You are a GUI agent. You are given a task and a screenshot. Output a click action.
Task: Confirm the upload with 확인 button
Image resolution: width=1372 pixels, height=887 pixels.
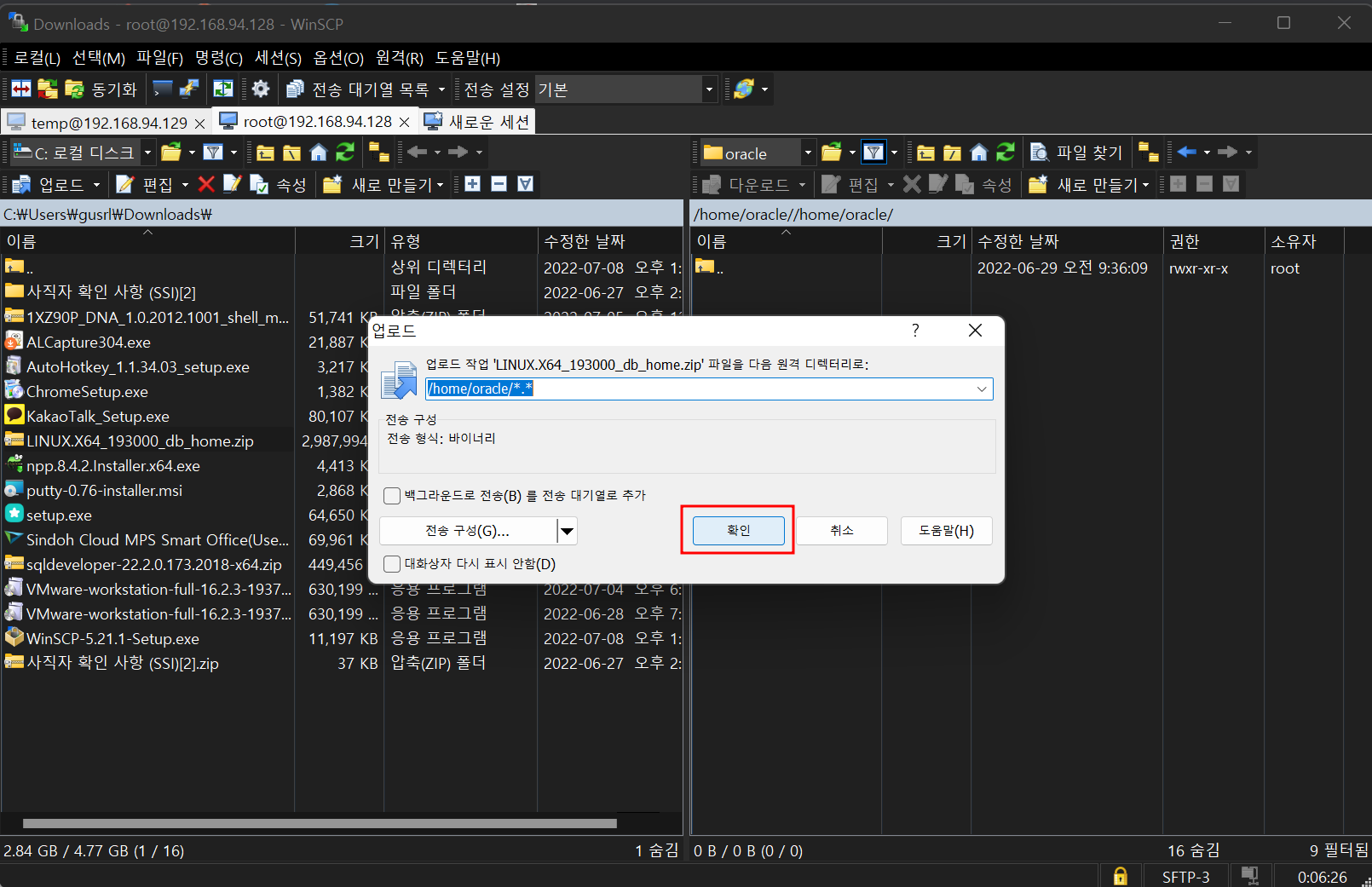[x=738, y=531]
